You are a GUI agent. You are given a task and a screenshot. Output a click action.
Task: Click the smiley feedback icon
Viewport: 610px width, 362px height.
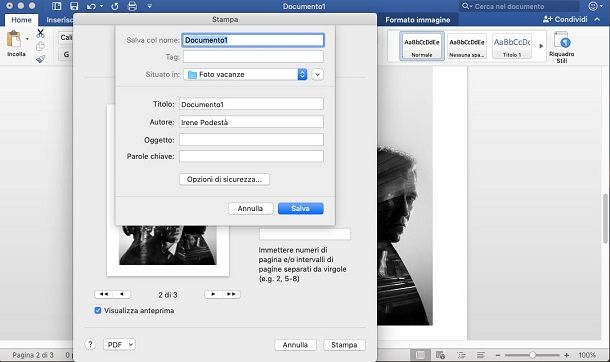(x=593, y=6)
